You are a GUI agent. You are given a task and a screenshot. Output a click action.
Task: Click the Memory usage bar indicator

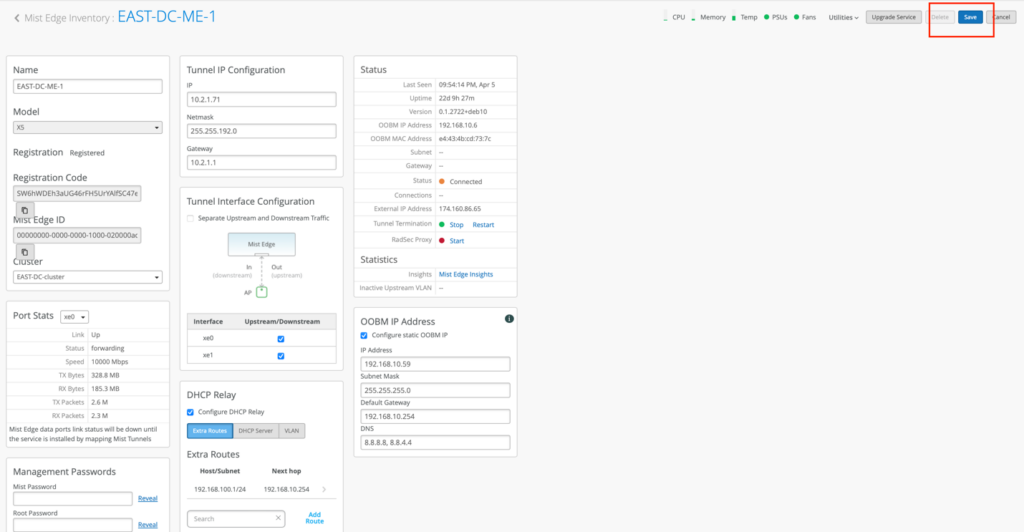point(692,17)
